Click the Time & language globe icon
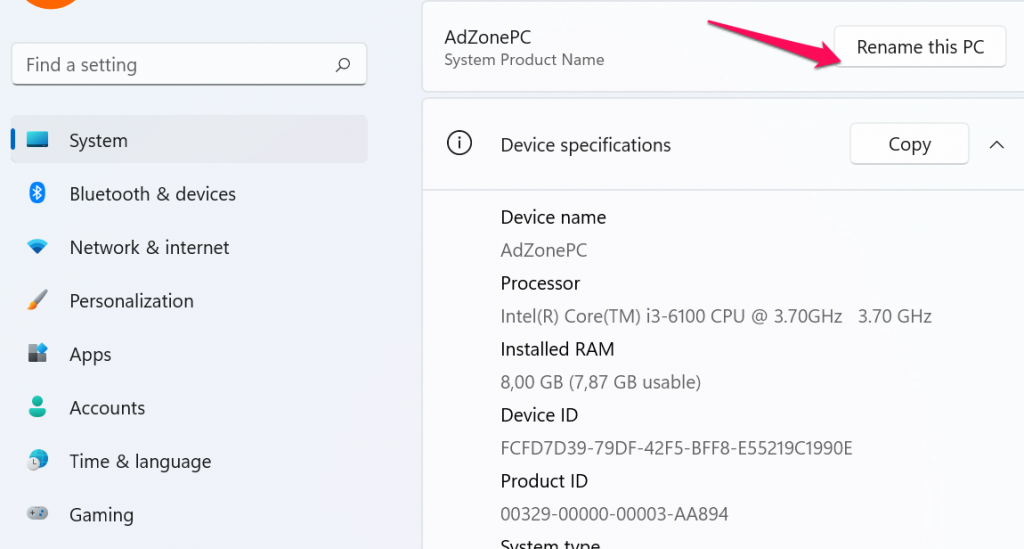1024x549 pixels. (x=37, y=460)
